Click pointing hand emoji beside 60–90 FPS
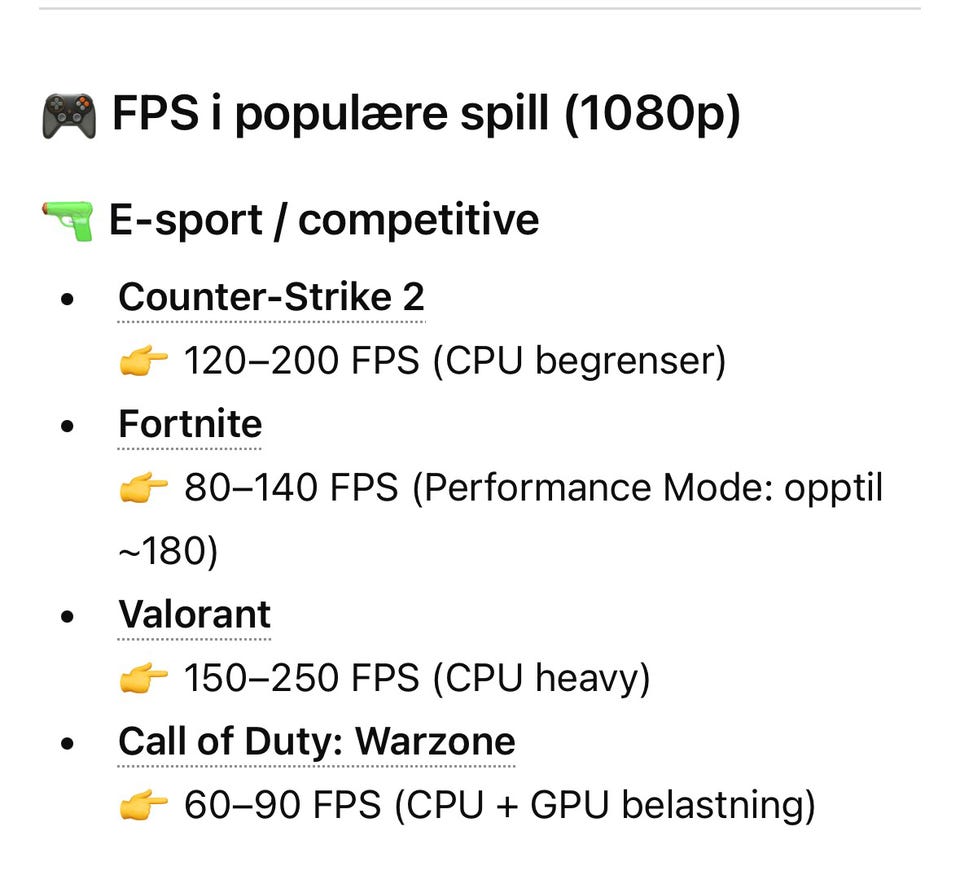960x888 pixels. tap(143, 805)
